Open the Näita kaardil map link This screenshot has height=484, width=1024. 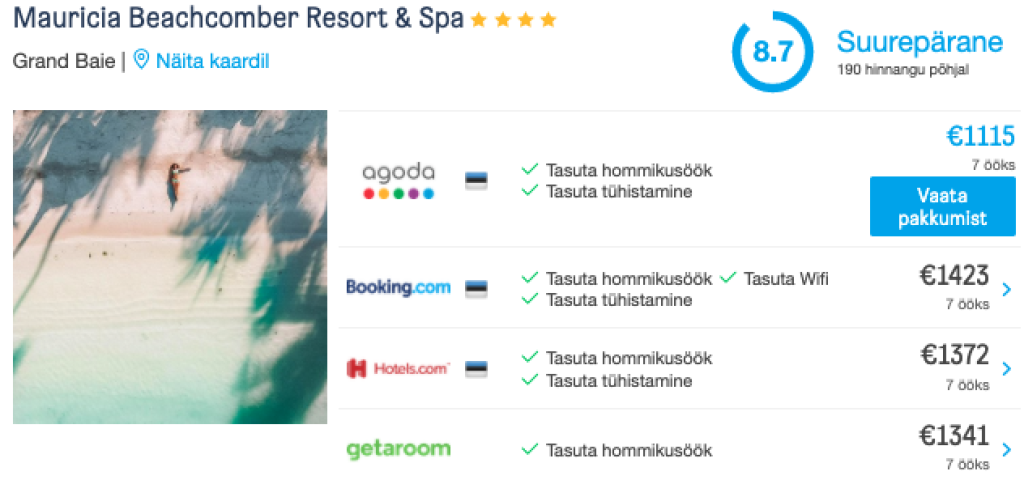point(212,61)
